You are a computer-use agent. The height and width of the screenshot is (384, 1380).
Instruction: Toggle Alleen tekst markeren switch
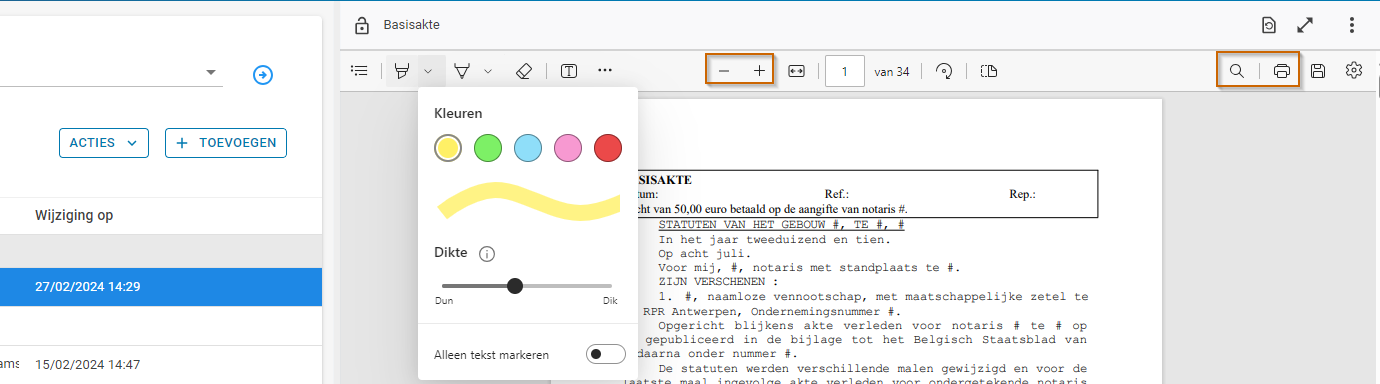606,354
